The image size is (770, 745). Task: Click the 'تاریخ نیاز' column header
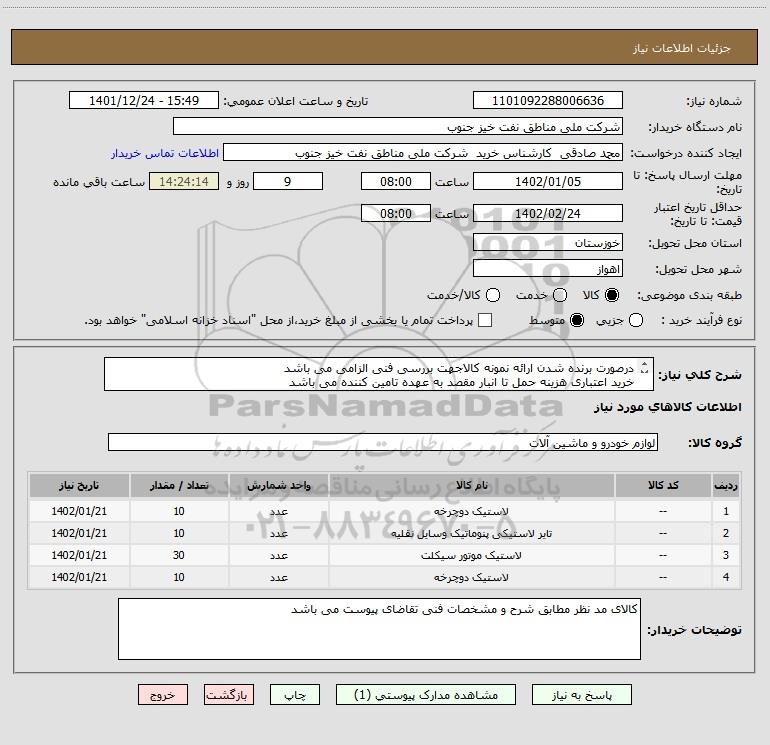79,485
